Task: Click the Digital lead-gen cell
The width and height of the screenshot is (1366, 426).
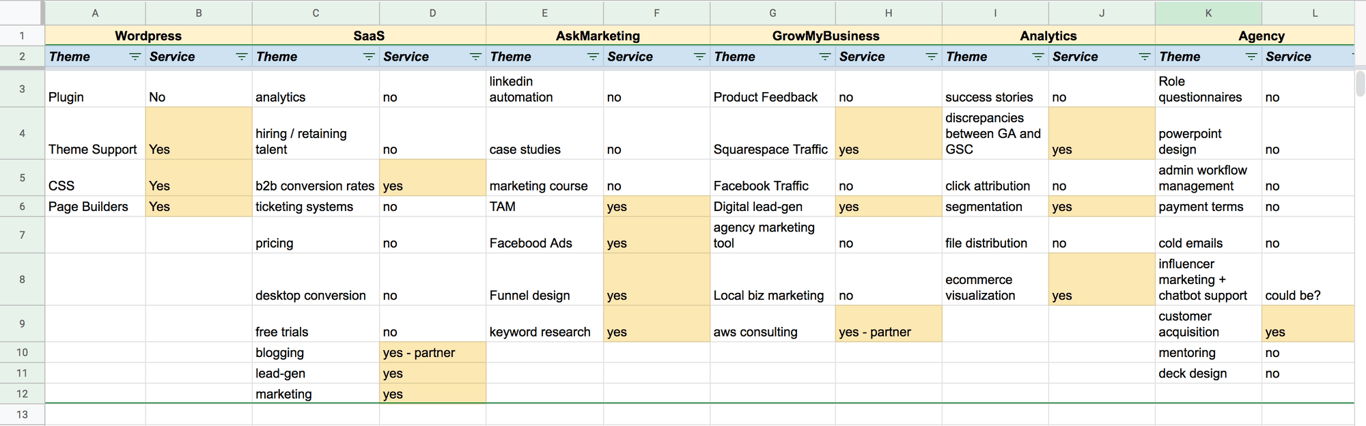Action: (x=773, y=206)
